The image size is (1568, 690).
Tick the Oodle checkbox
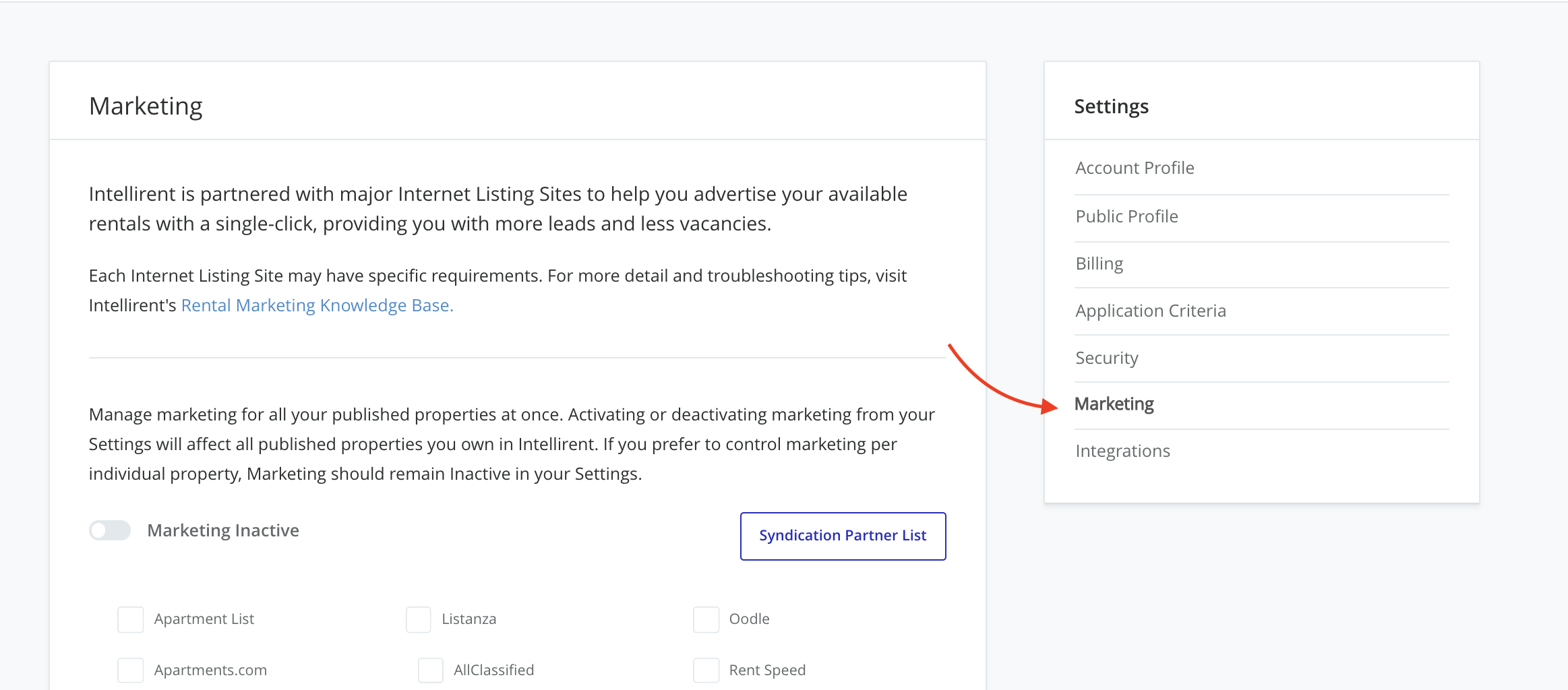point(706,619)
